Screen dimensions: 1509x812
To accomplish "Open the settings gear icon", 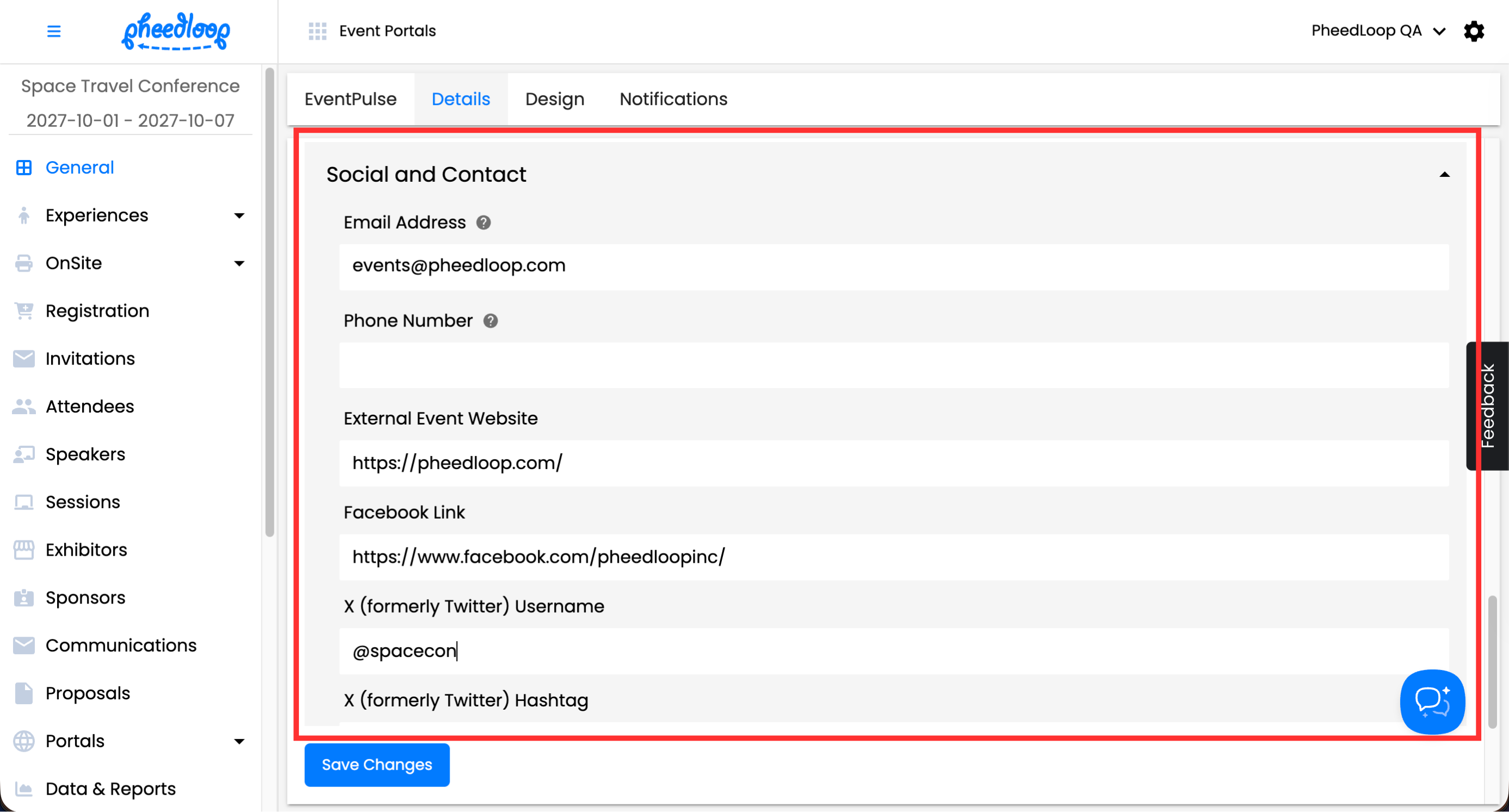I will pos(1474,31).
